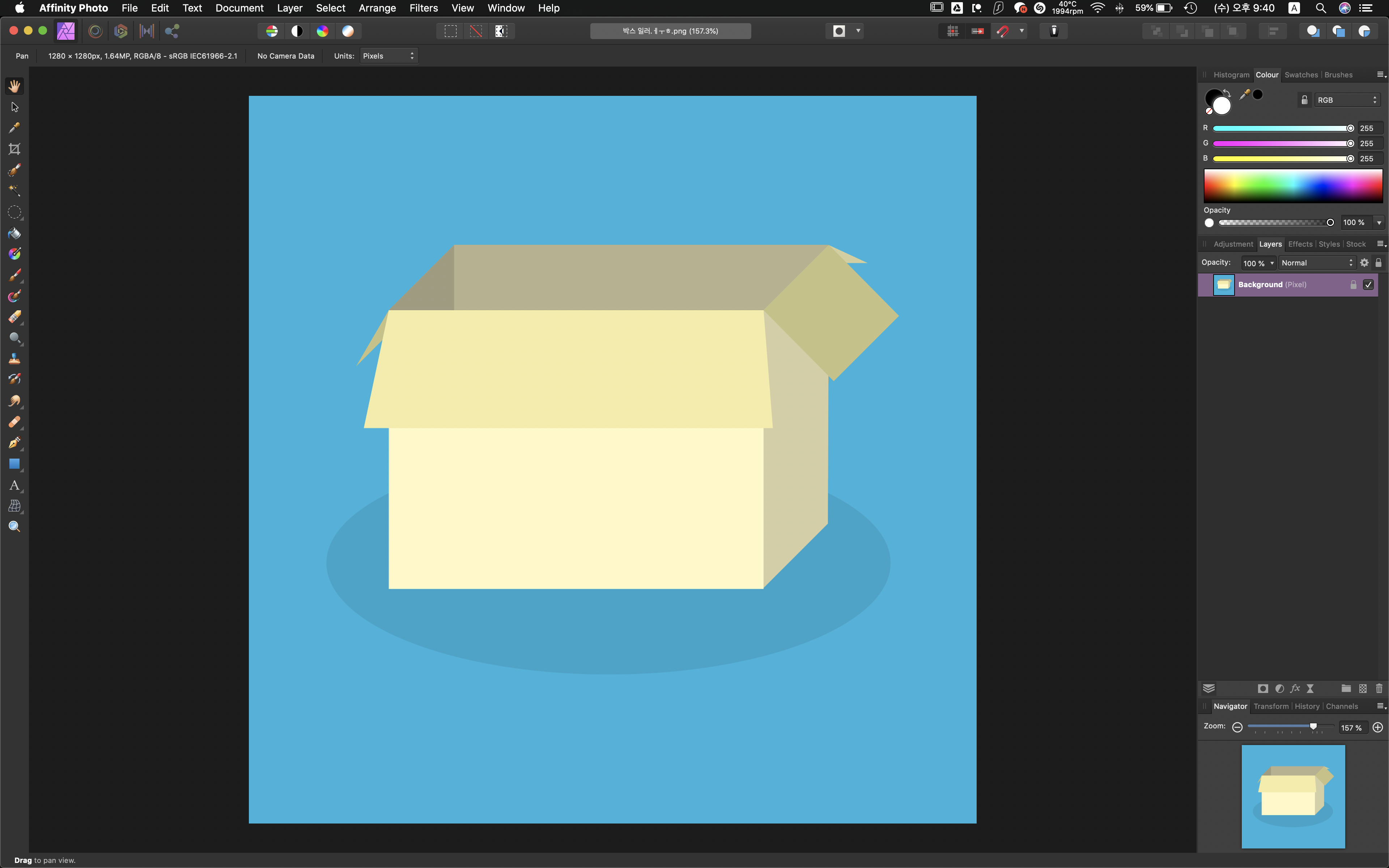The image size is (1389, 868).
Task: Click the Navigator preview thumbnail
Action: tap(1292, 796)
